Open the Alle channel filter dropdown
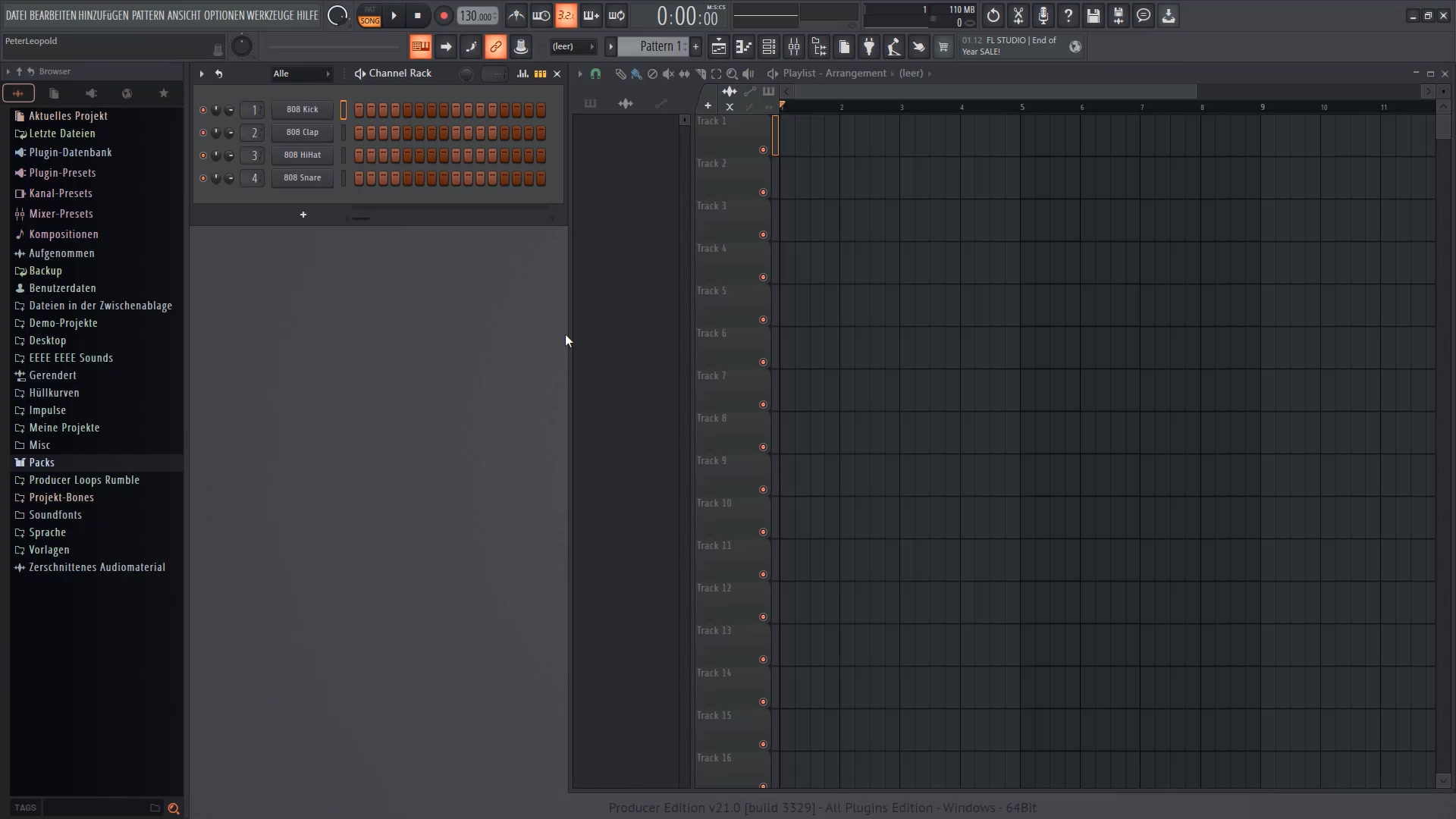Screen dimensions: 1456x819 coord(301,74)
